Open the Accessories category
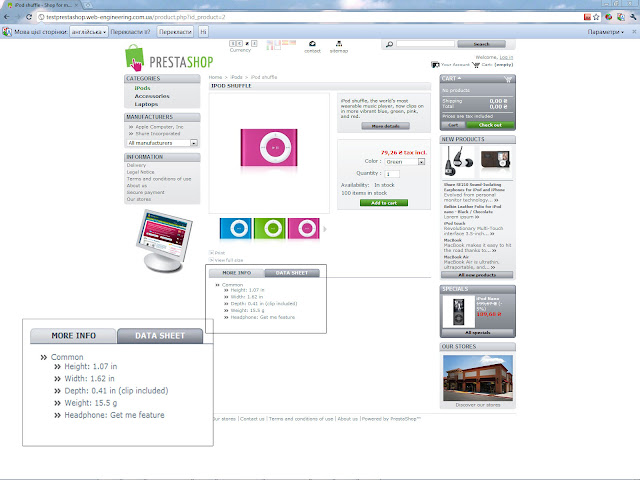 [152, 96]
